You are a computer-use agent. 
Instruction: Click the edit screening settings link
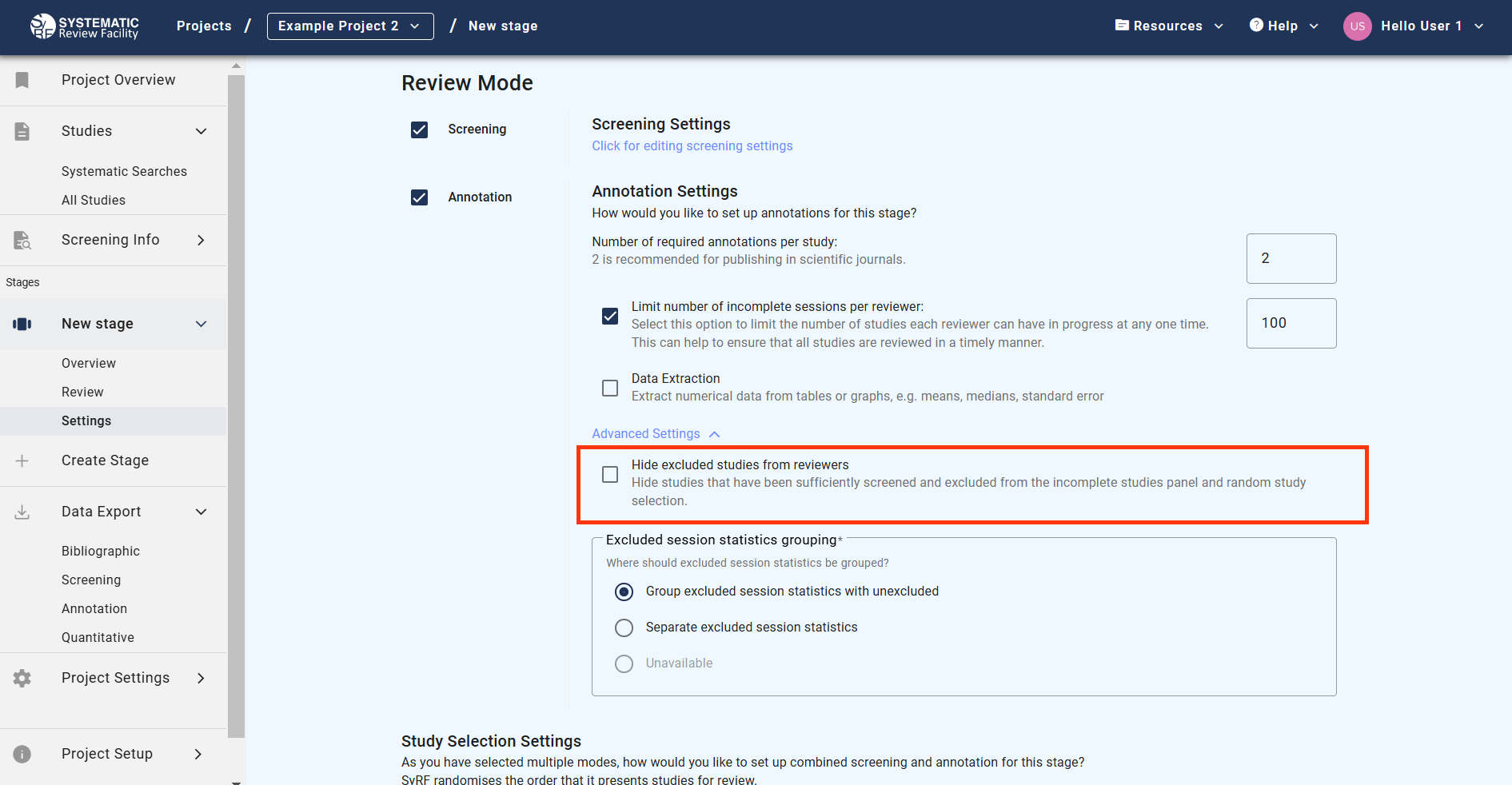coord(692,145)
